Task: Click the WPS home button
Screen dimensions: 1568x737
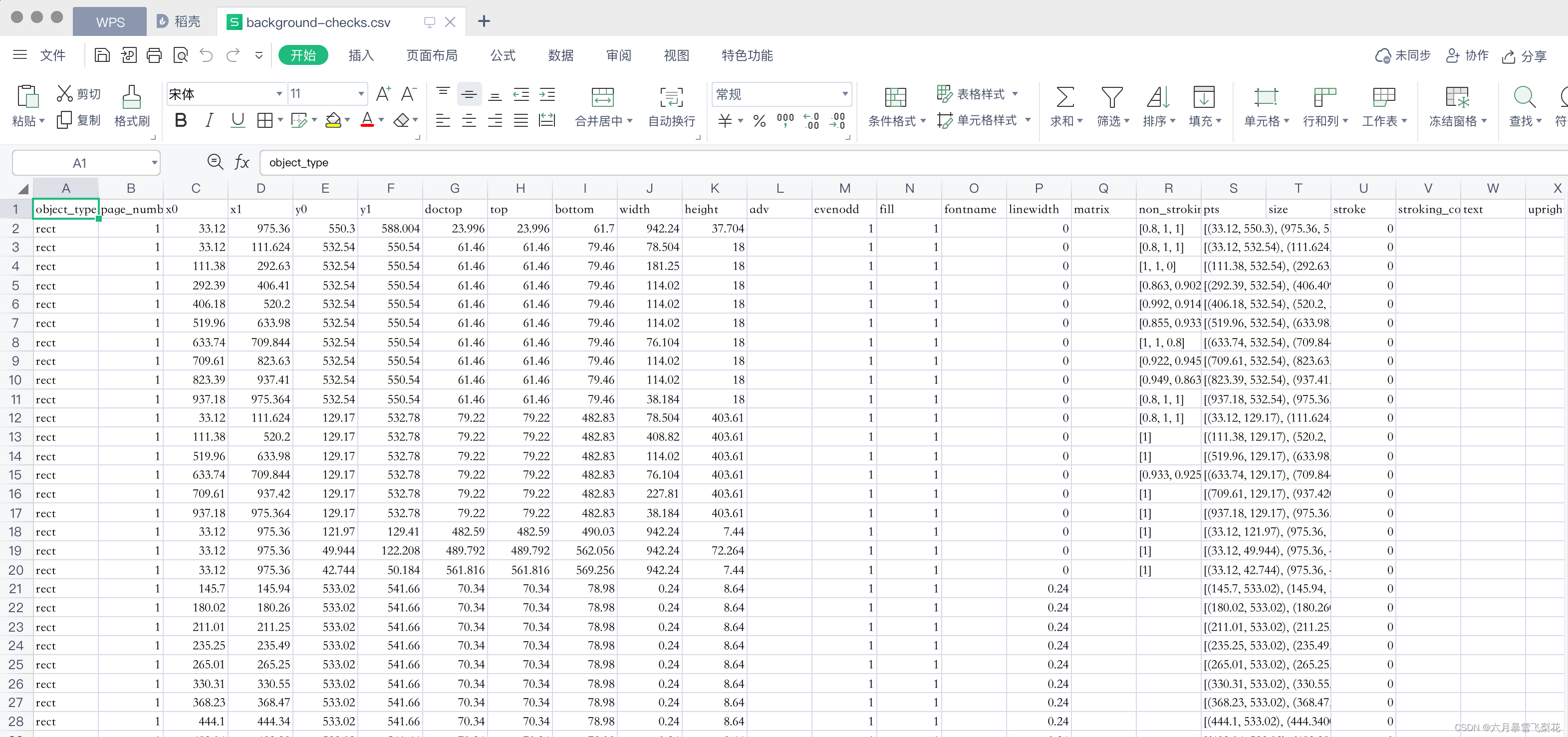Action: coord(110,22)
